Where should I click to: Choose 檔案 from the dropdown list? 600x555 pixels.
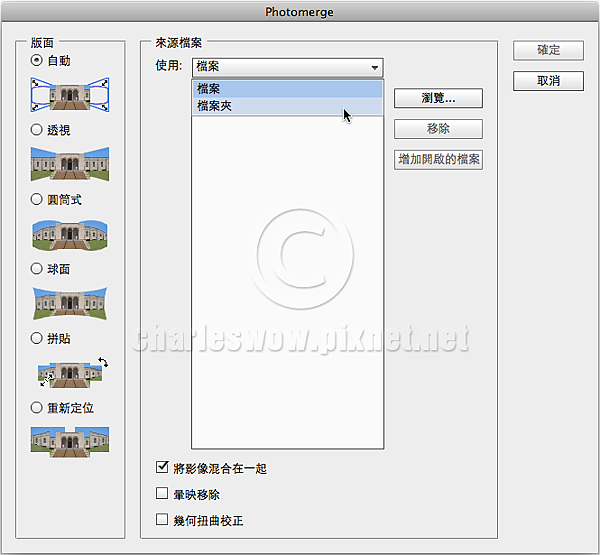point(287,89)
